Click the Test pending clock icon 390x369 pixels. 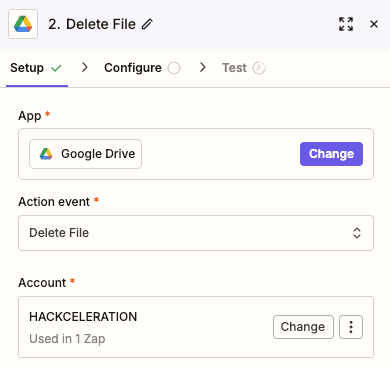coord(259,68)
